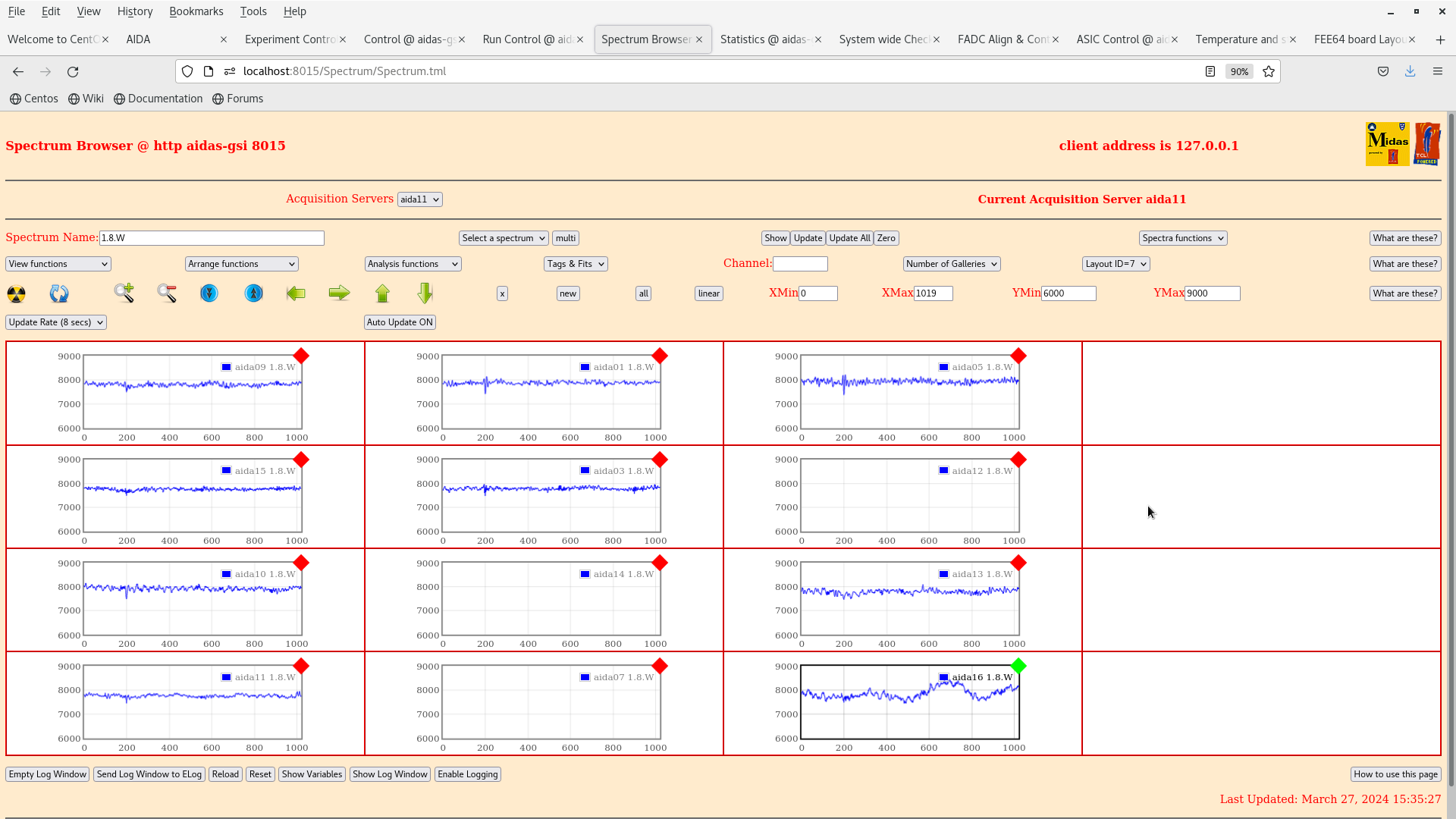1456x819 pixels.
Task: Click the green left arrow icon
Action: coord(296,293)
